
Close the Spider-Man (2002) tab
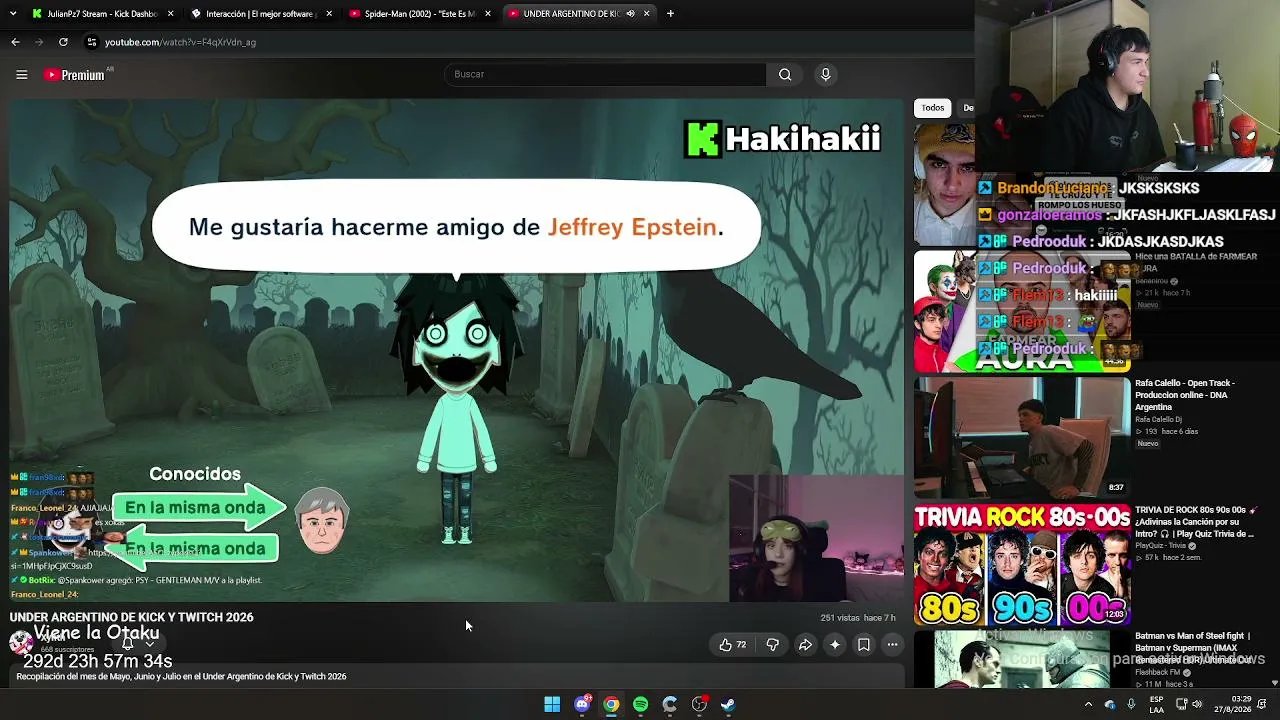point(488,14)
